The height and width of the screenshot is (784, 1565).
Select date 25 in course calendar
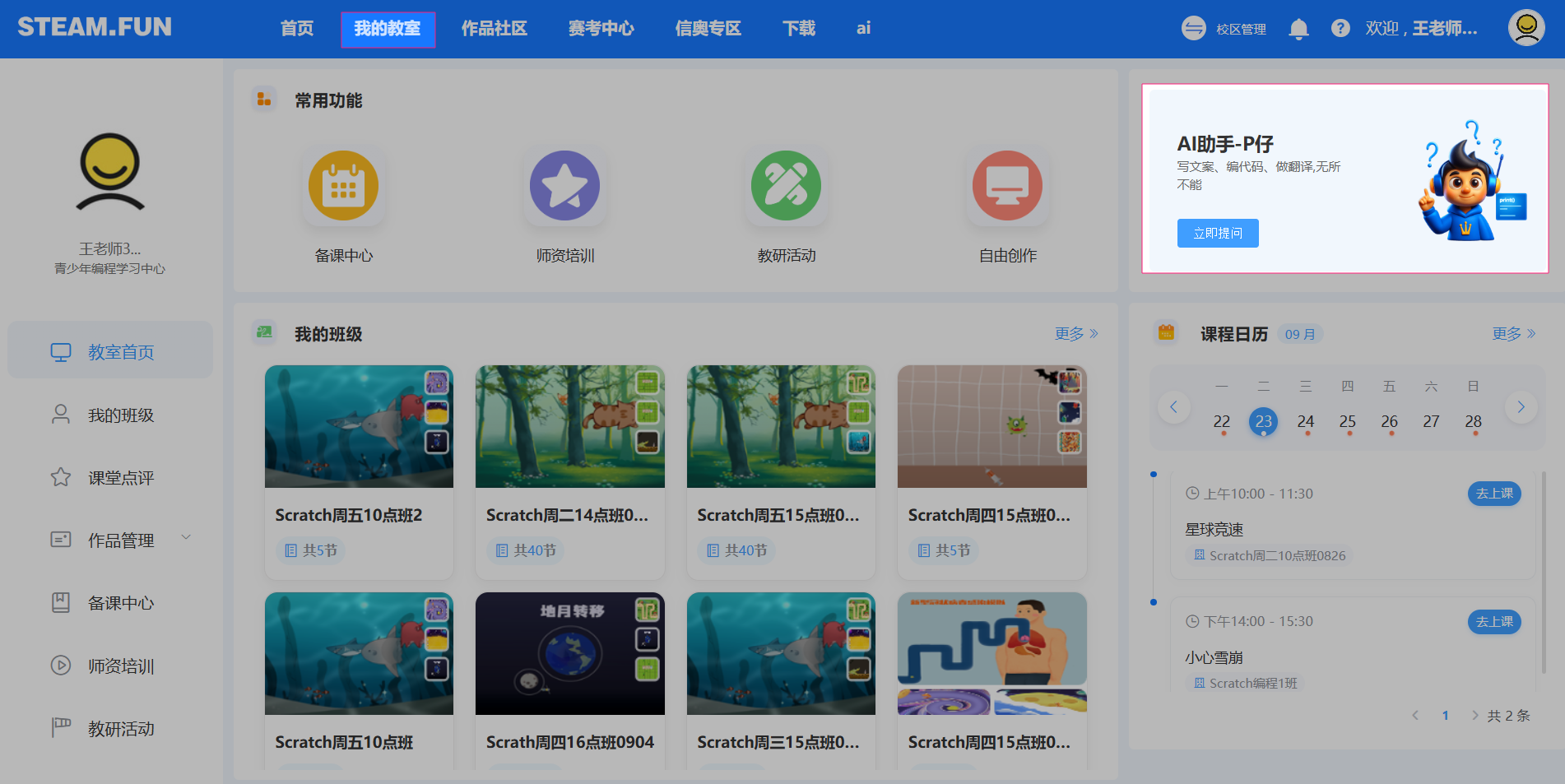coord(1347,421)
